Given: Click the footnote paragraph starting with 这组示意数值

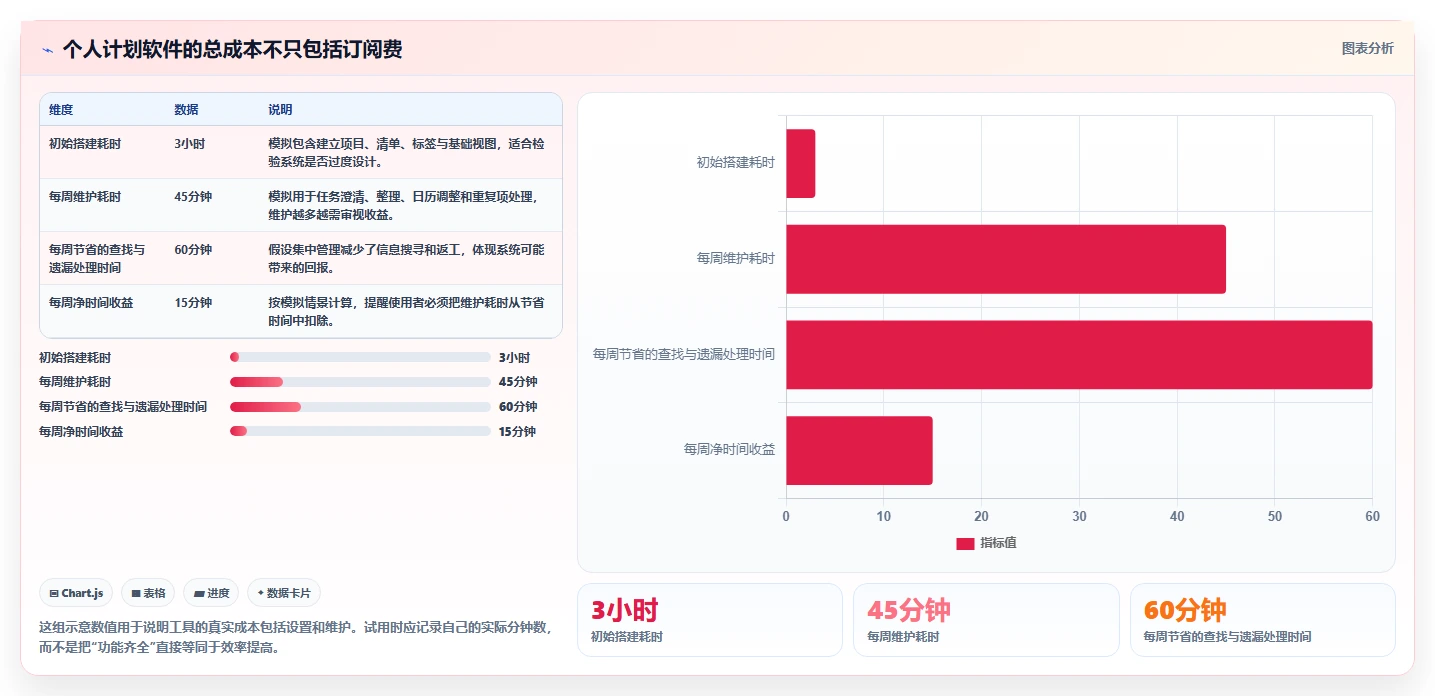Looking at the screenshot, I should (x=294, y=637).
